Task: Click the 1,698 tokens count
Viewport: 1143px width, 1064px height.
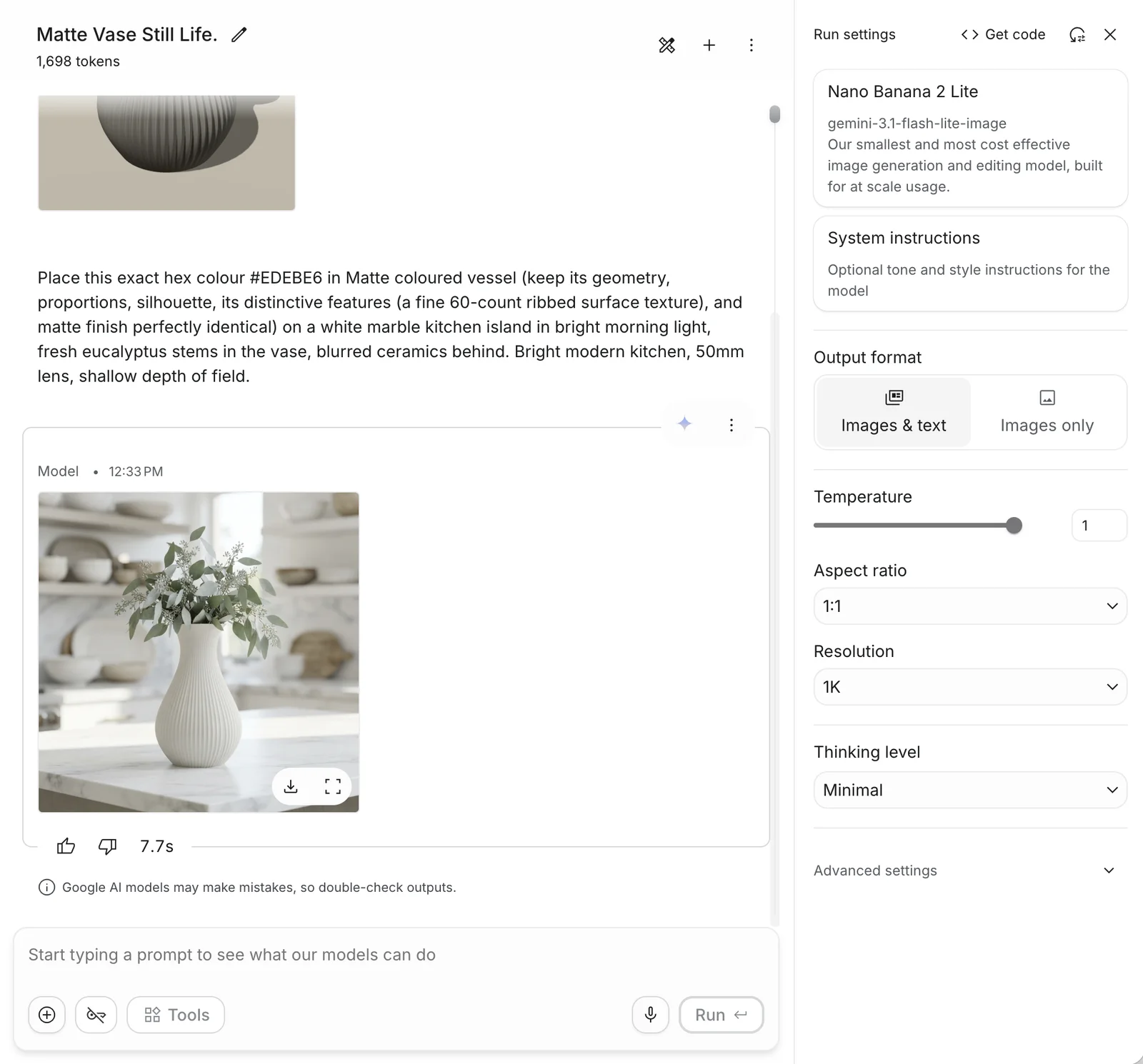Action: click(78, 61)
